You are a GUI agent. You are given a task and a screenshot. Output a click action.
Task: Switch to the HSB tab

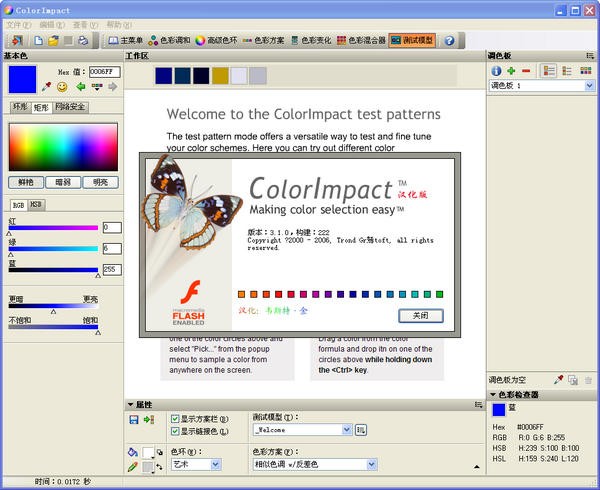(36, 205)
